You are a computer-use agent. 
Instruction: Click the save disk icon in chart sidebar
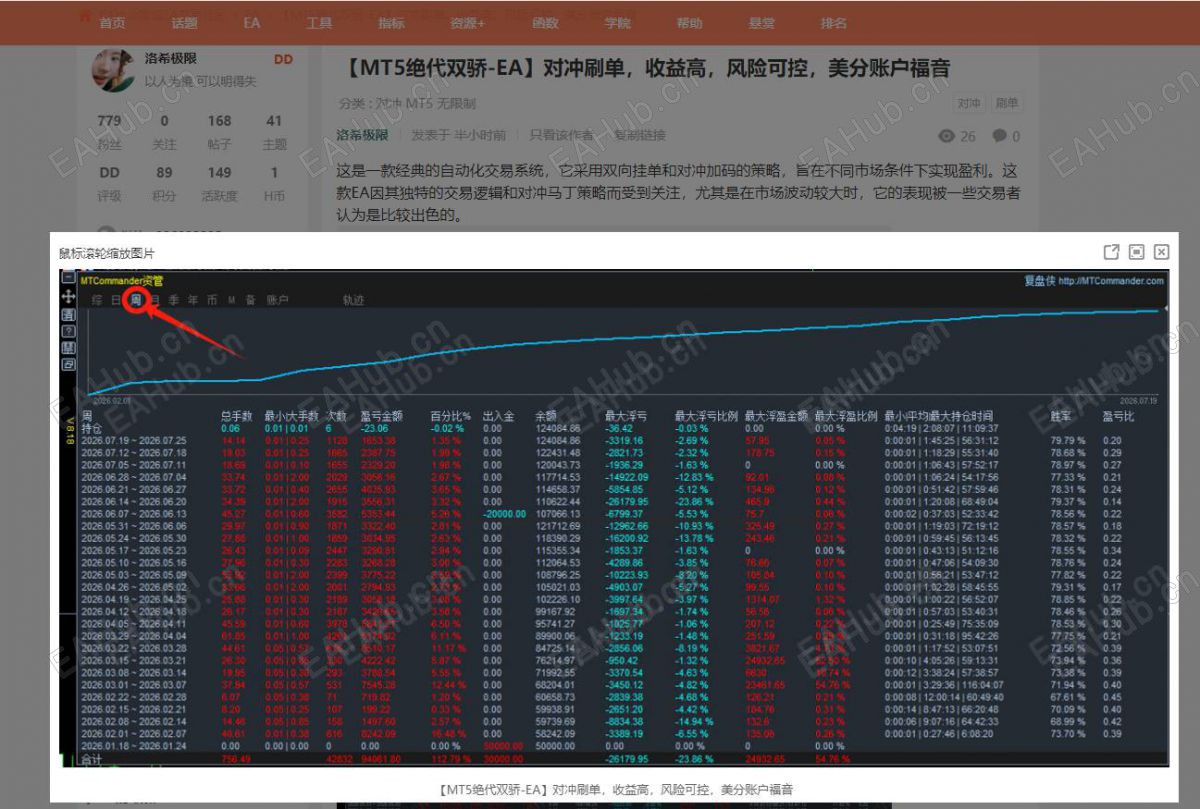[x=69, y=348]
